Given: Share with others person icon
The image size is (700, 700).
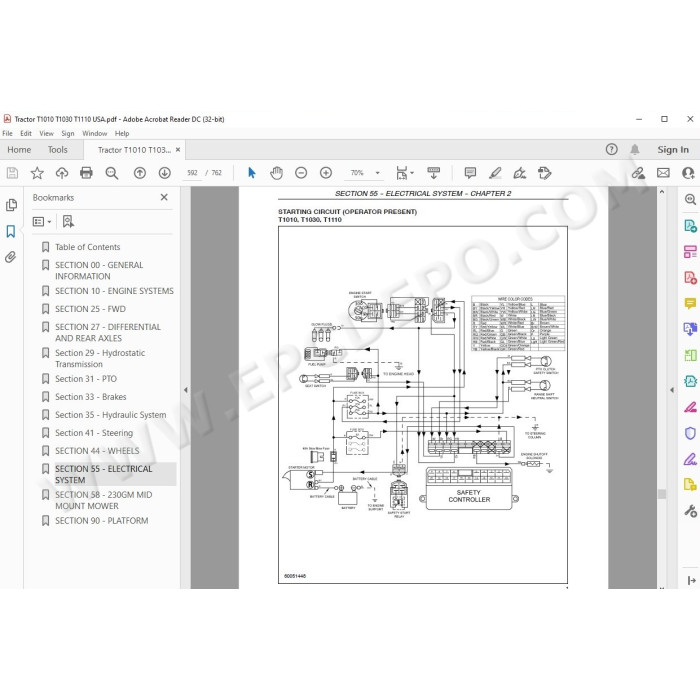Looking at the screenshot, I should pyautogui.click(x=688, y=173).
